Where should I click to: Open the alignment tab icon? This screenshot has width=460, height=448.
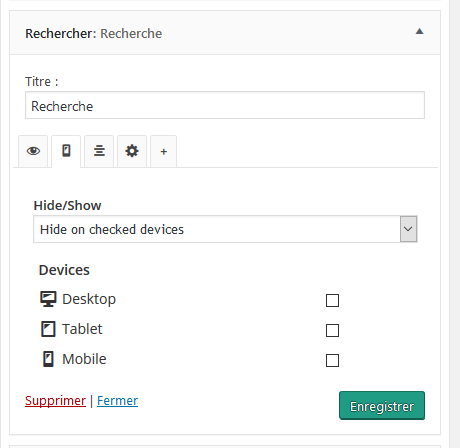pyautogui.click(x=99, y=151)
